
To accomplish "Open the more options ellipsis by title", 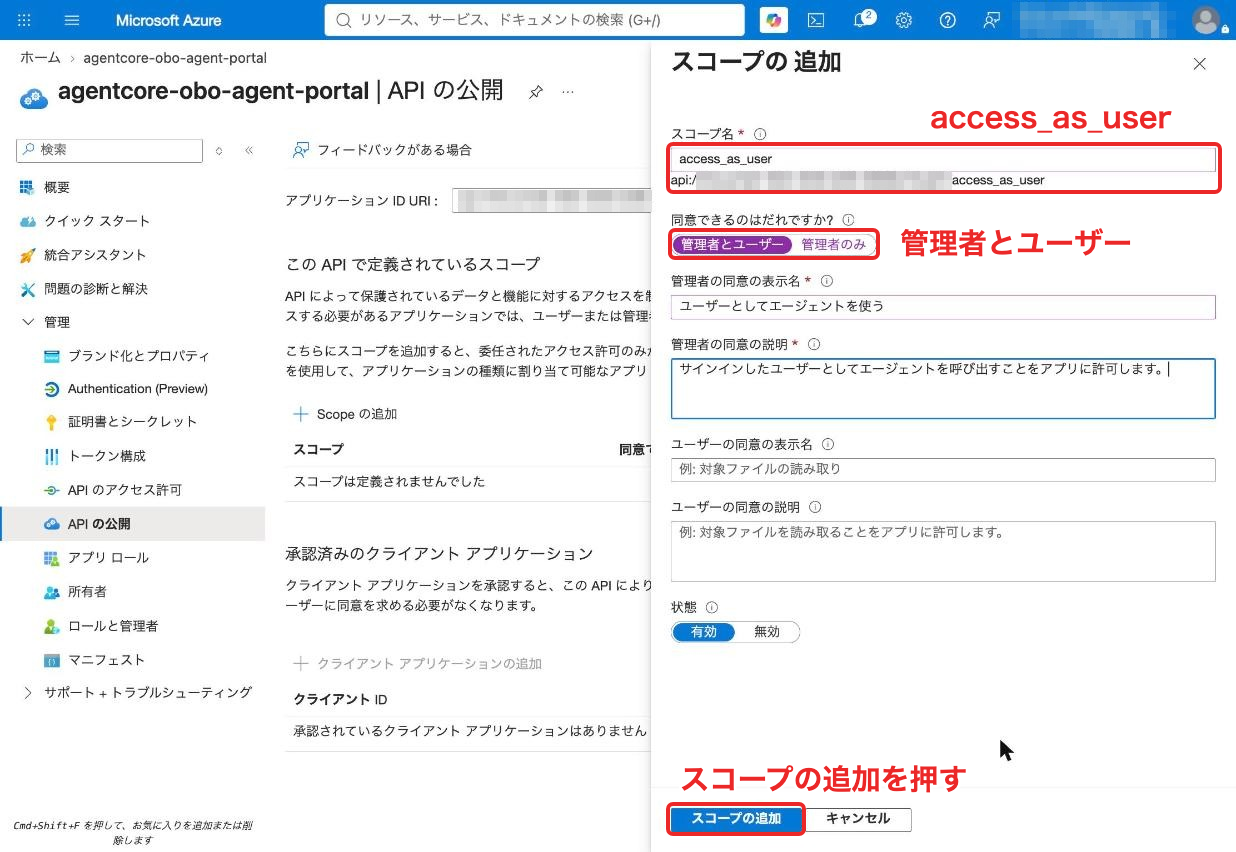I will [x=568, y=92].
